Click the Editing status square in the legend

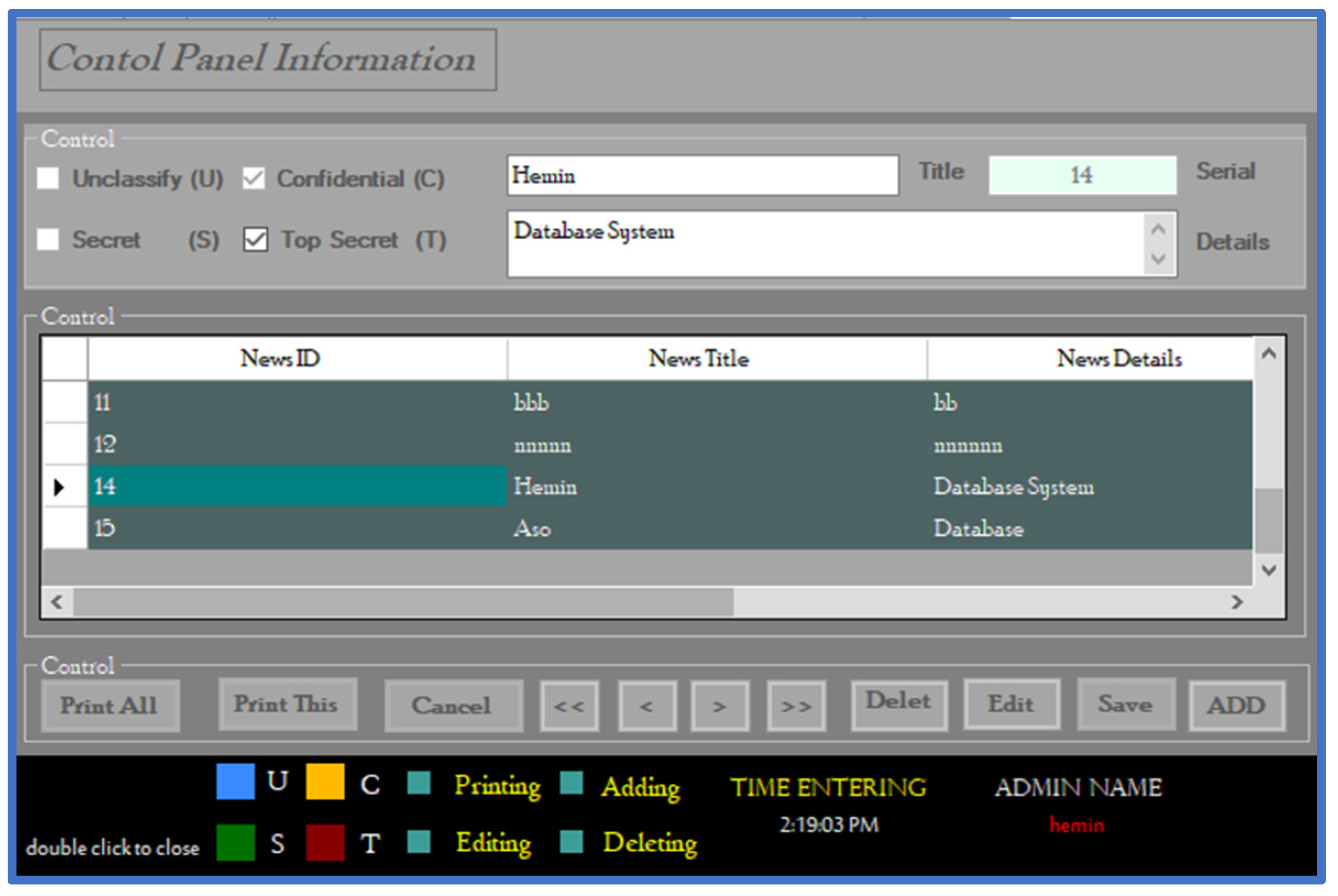click(419, 841)
